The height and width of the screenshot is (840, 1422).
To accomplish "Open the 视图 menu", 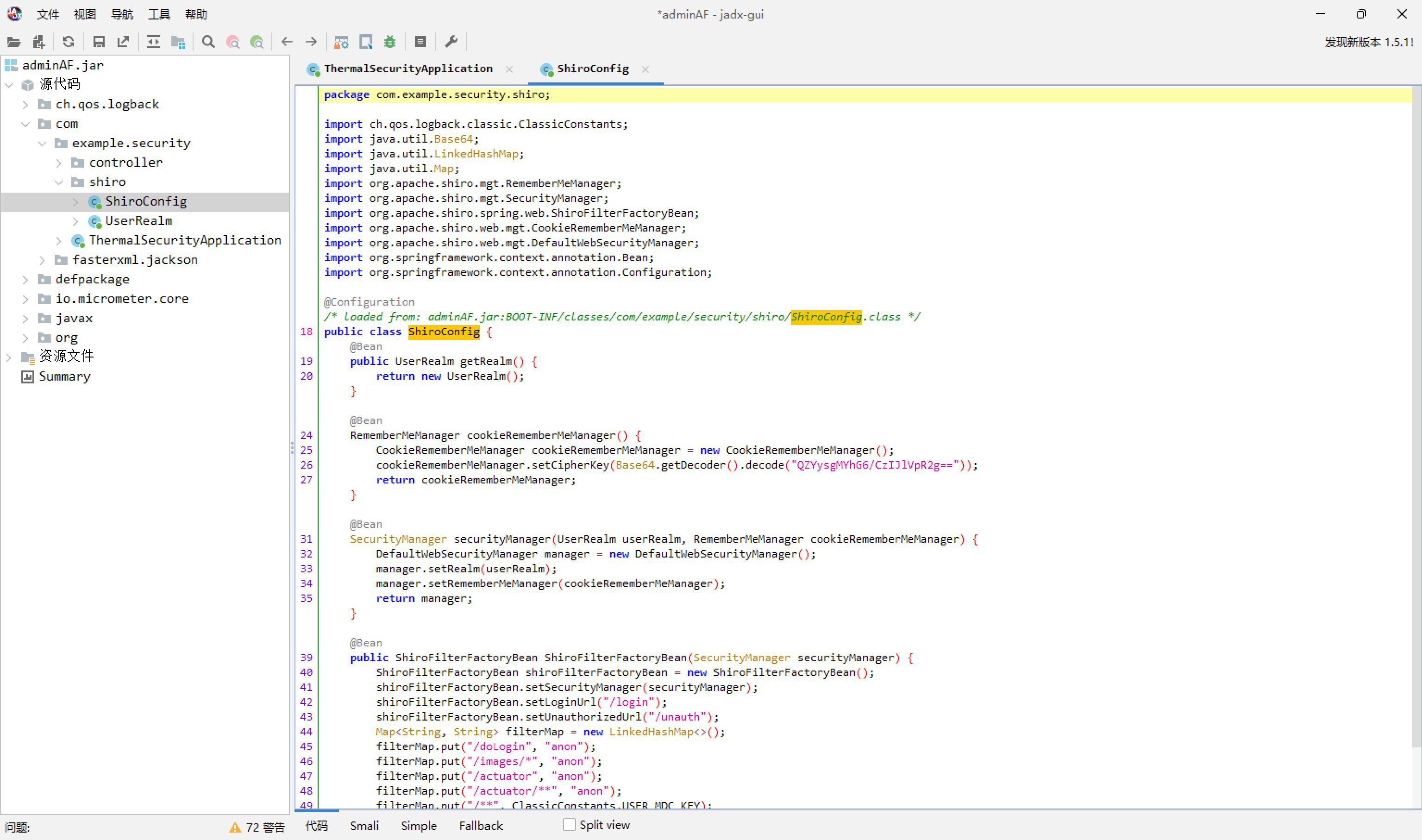I will tap(85, 14).
